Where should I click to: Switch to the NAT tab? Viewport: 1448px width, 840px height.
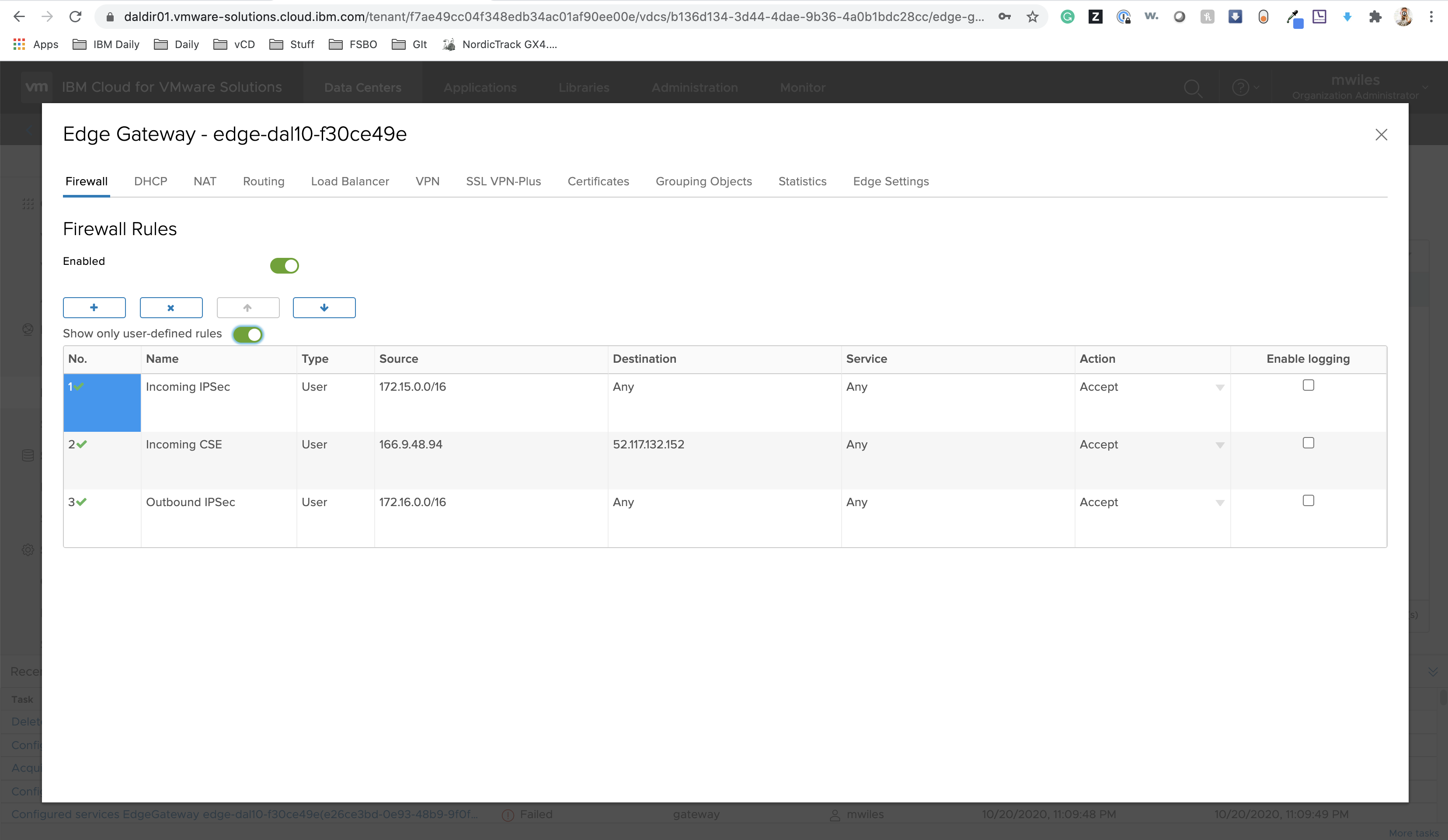pos(205,181)
